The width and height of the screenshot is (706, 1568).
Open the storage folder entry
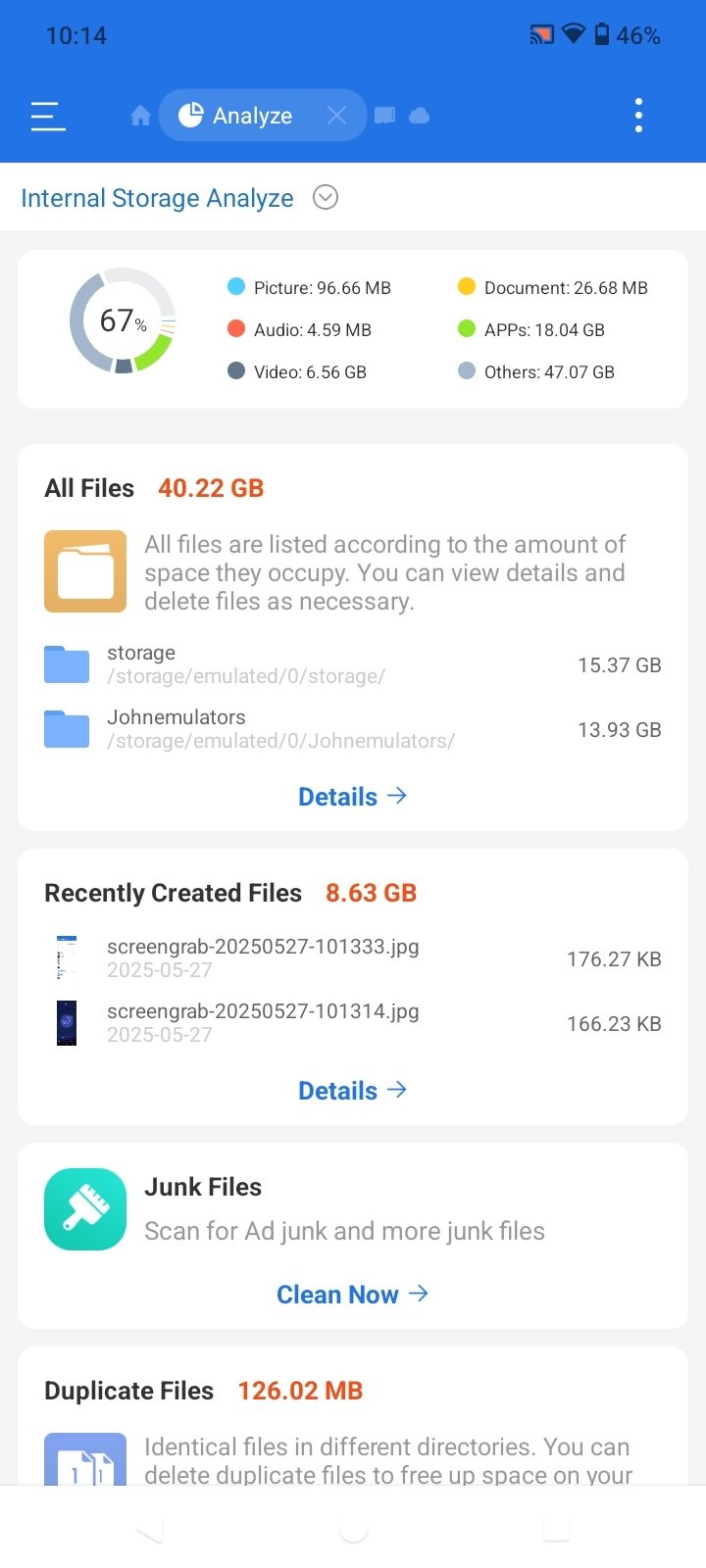point(353,664)
